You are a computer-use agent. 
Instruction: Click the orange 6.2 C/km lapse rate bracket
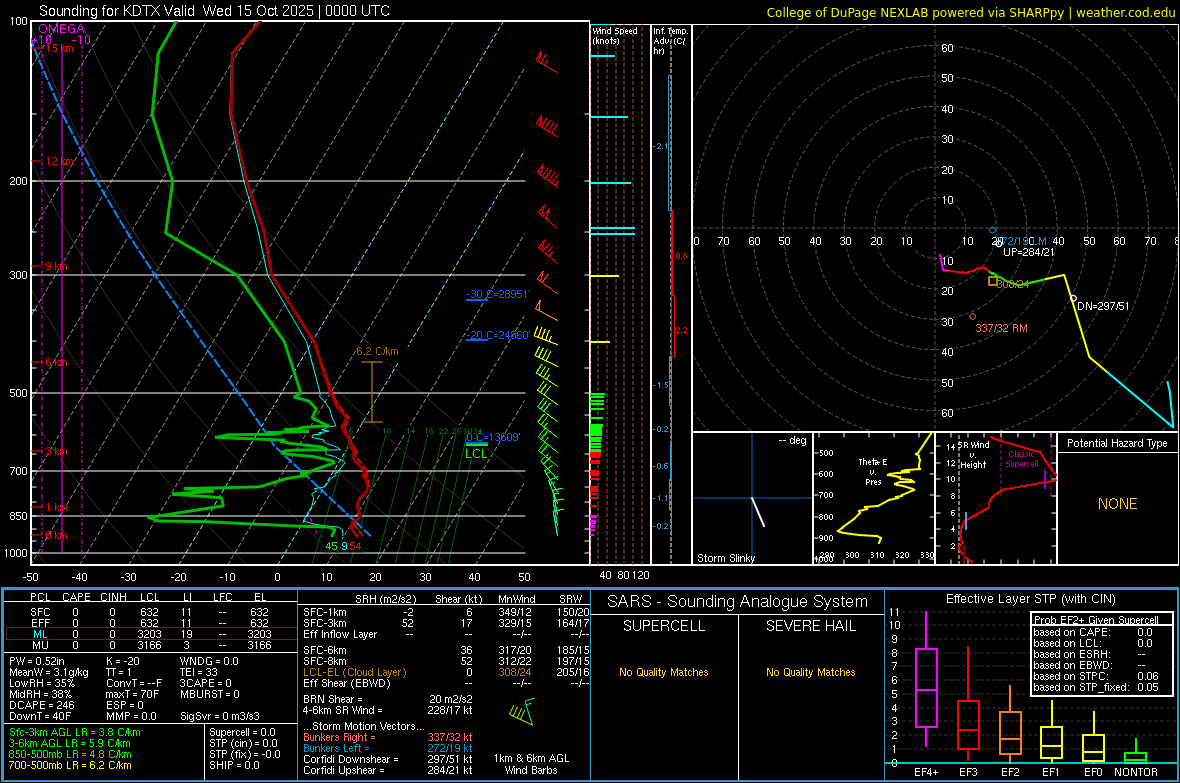point(372,392)
